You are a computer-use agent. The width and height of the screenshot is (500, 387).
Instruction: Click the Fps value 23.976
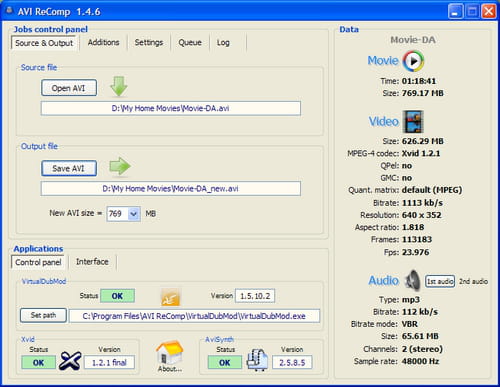pos(415,252)
